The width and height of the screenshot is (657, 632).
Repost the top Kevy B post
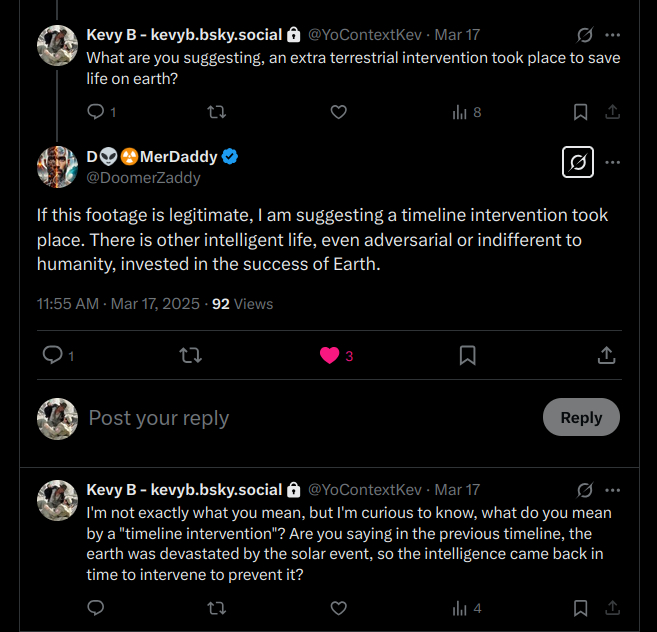pos(215,112)
